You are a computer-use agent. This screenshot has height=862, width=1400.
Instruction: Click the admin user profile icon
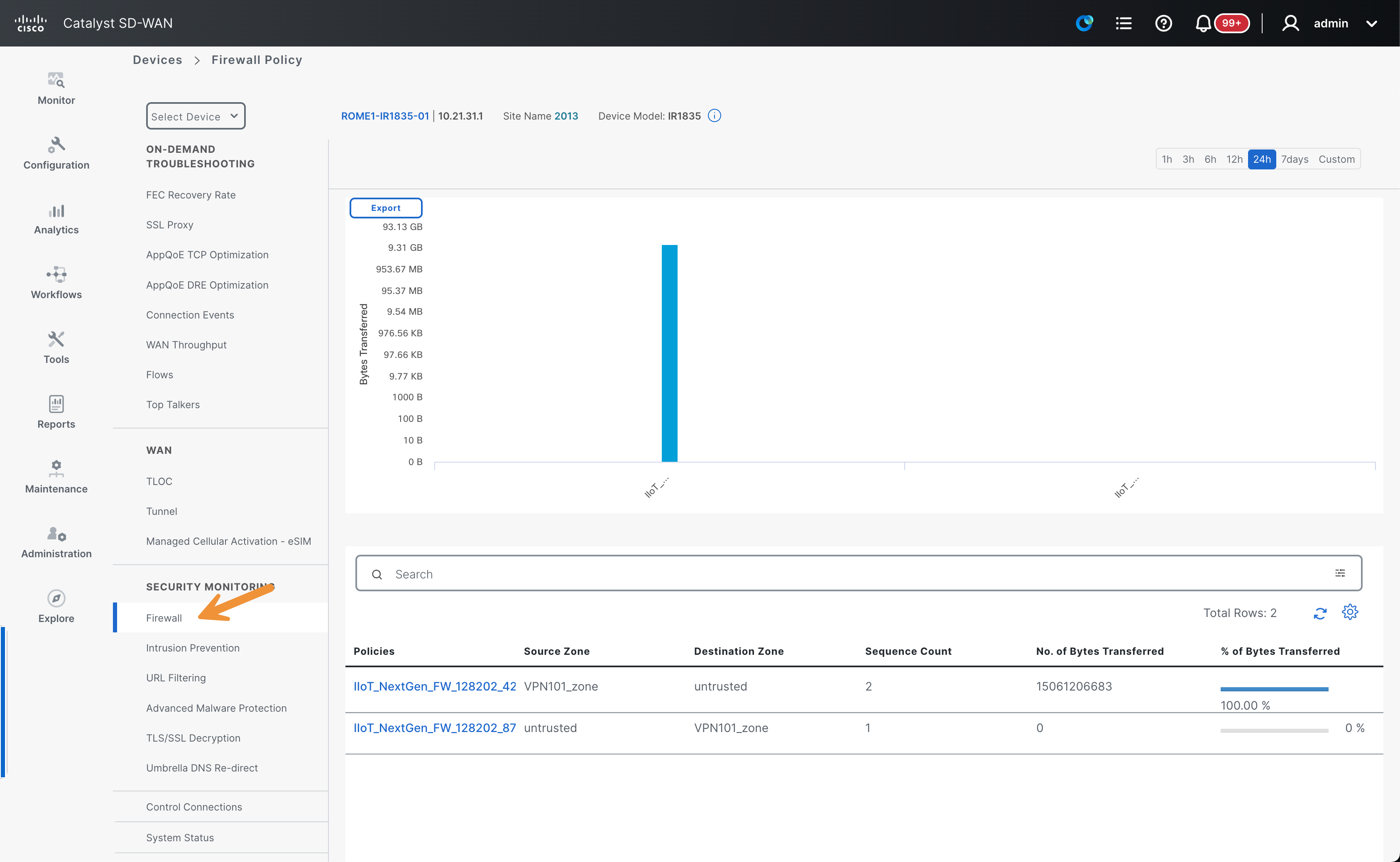click(1290, 23)
